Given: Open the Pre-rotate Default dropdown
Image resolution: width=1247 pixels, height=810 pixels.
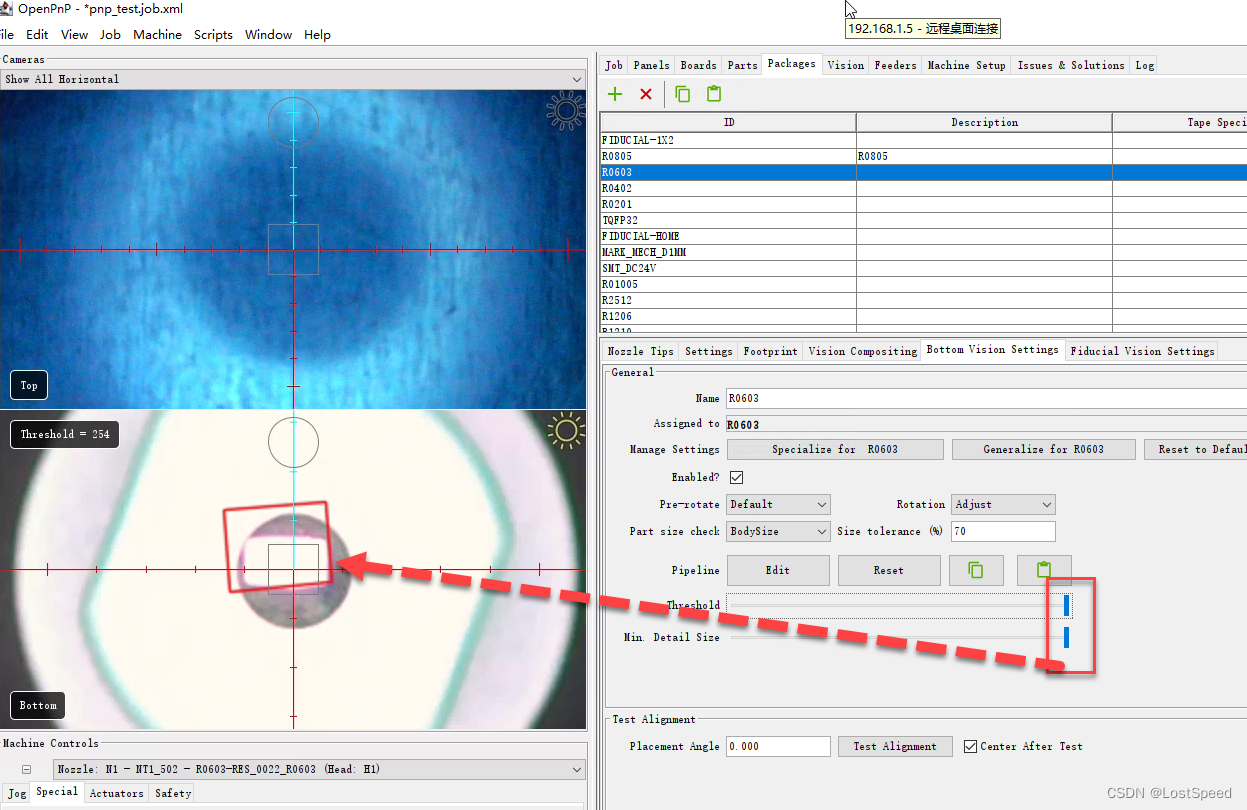Looking at the screenshot, I should 778,504.
